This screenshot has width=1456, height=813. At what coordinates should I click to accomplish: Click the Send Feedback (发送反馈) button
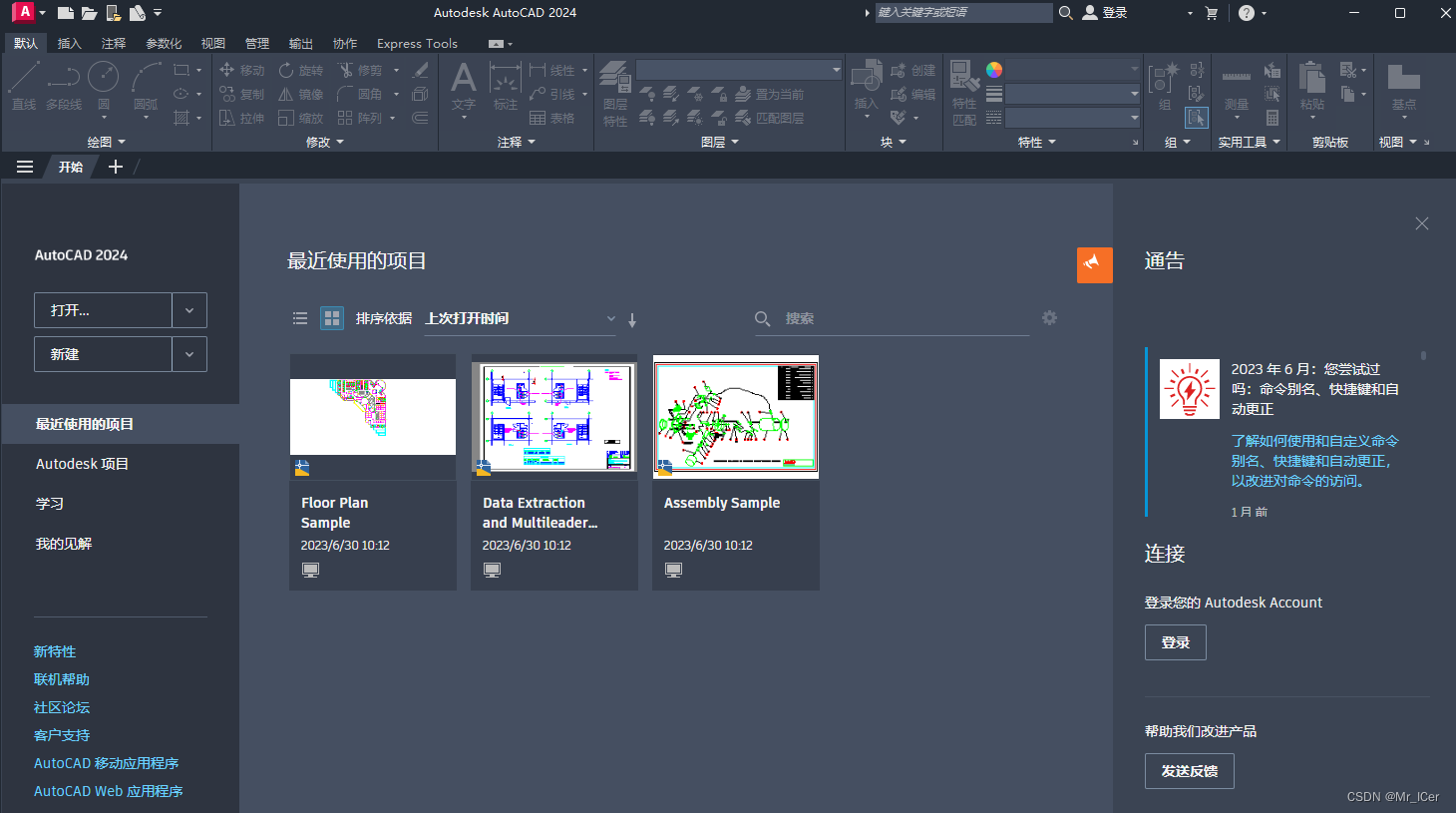point(1190,771)
